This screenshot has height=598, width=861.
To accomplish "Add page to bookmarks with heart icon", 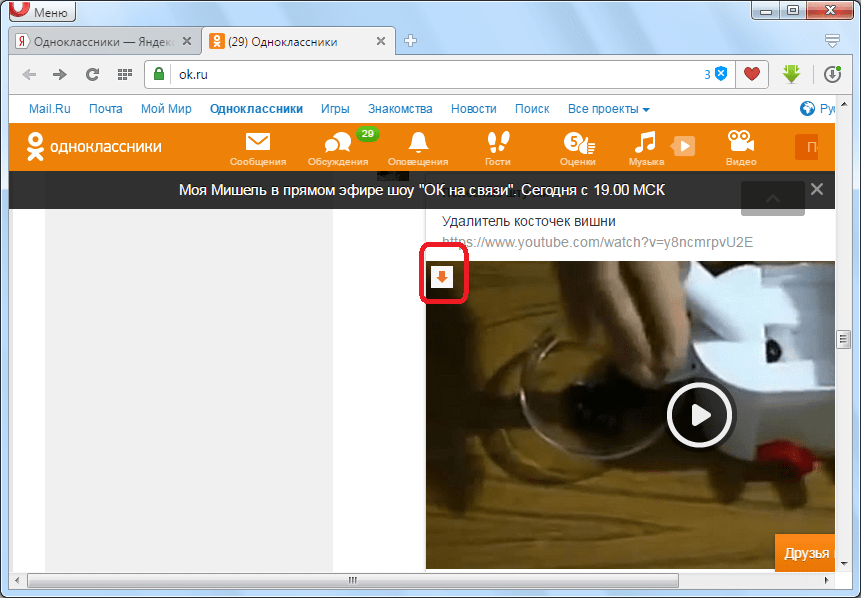I will pos(752,74).
